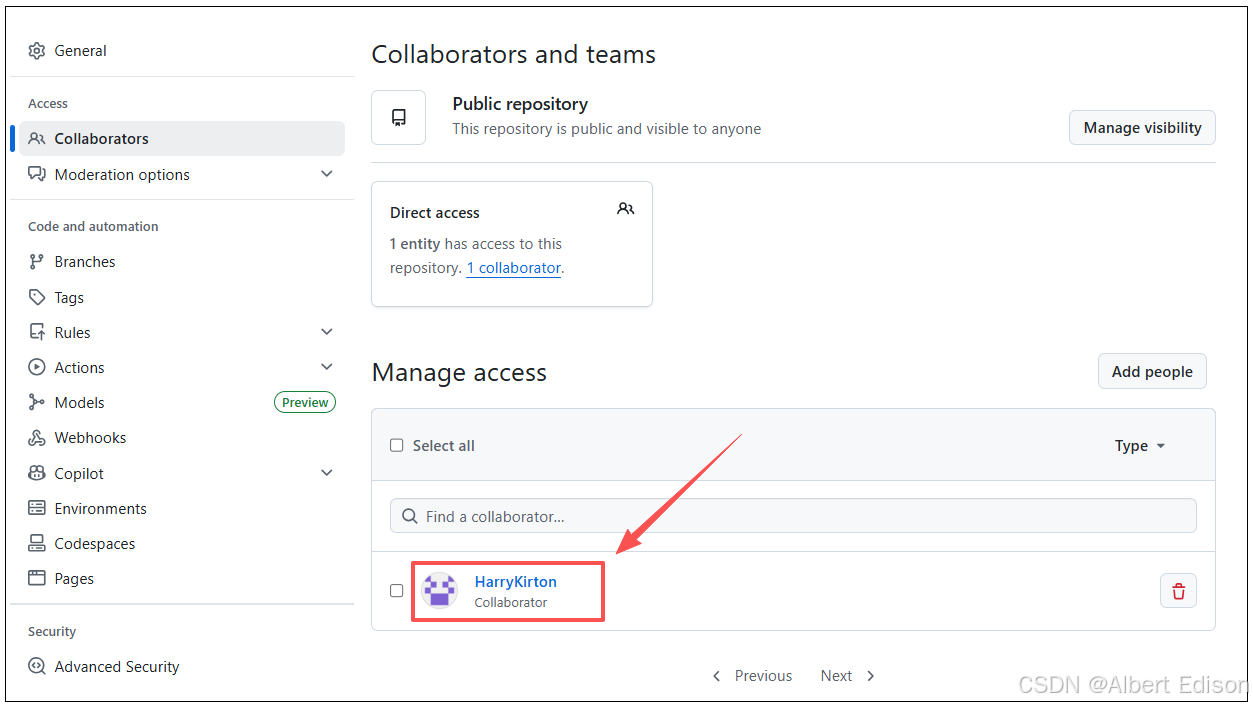Screen dimensions: 1253x706
Task: Open the 1 collaborator link
Action: [514, 268]
